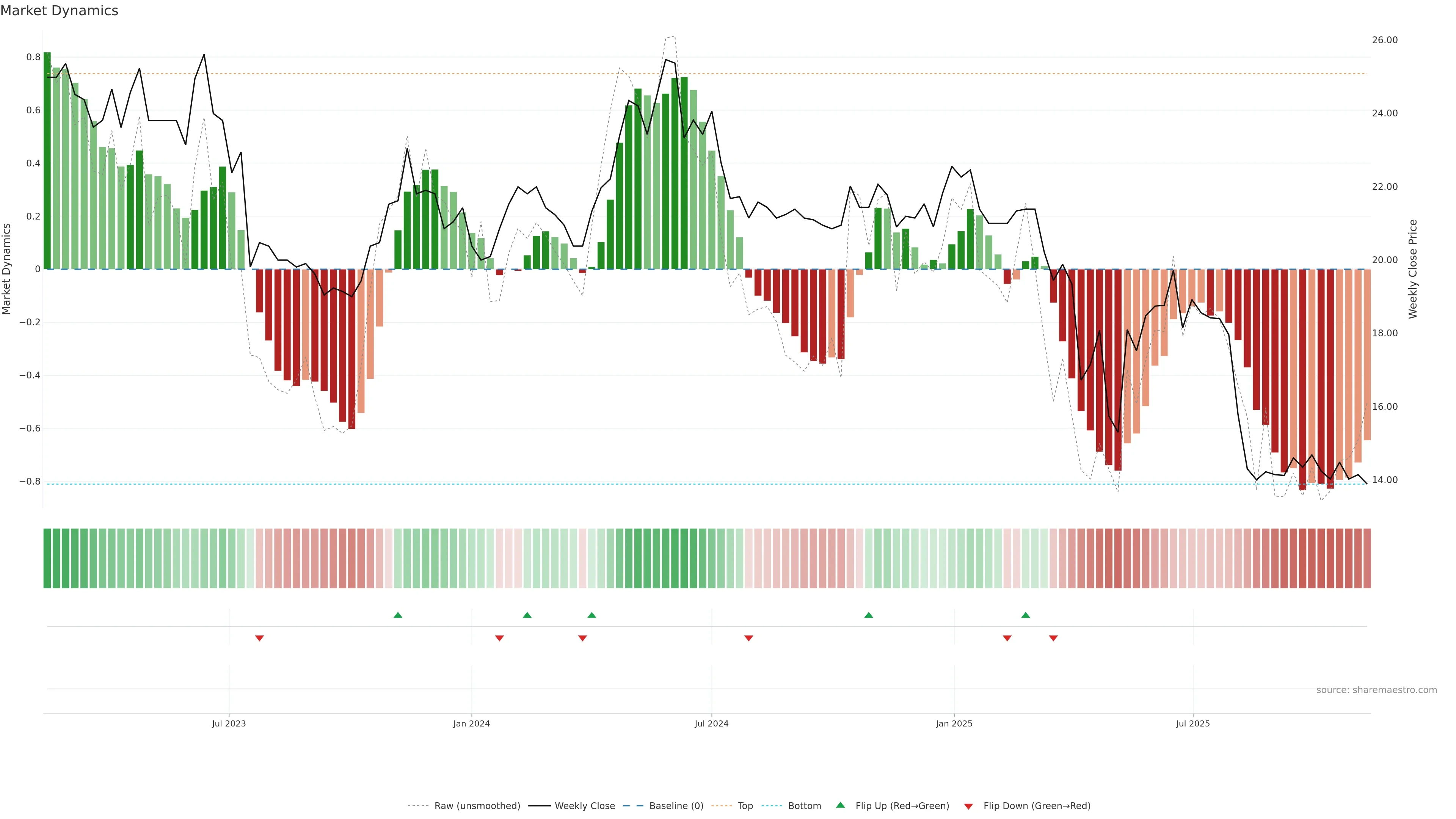Click flip-up marker between Jul 2024 and Jan 2025
1456x819 pixels.
tap(869, 615)
